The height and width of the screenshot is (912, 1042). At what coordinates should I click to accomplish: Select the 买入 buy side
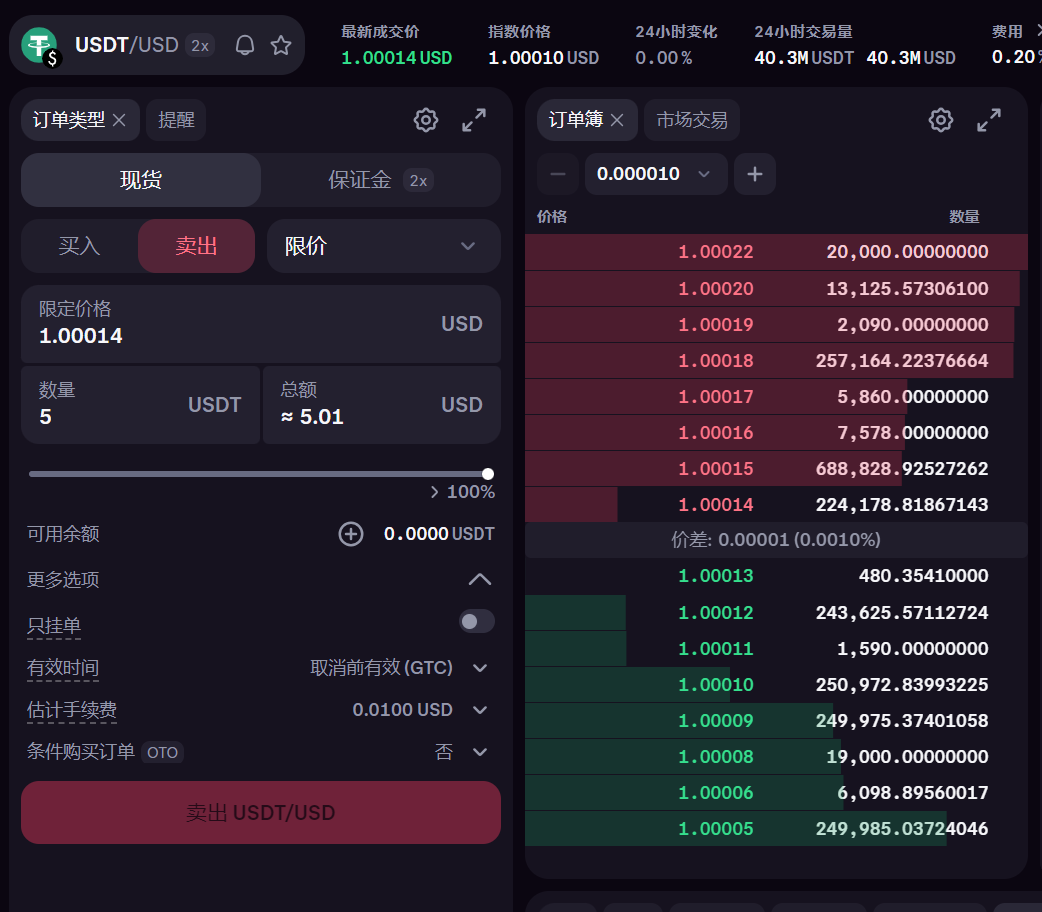80,246
